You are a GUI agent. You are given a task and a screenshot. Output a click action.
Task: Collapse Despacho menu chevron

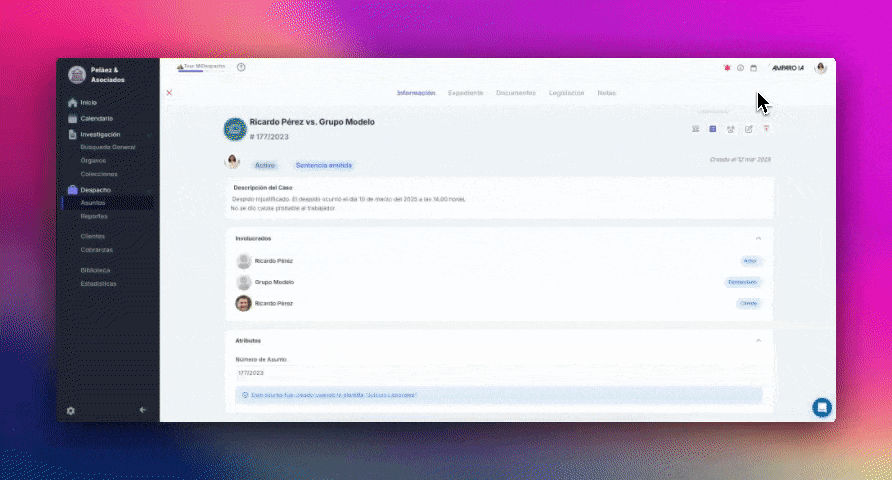tap(149, 190)
